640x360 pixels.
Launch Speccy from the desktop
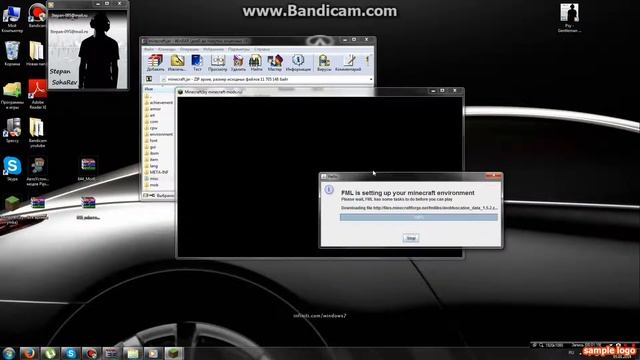(13, 130)
